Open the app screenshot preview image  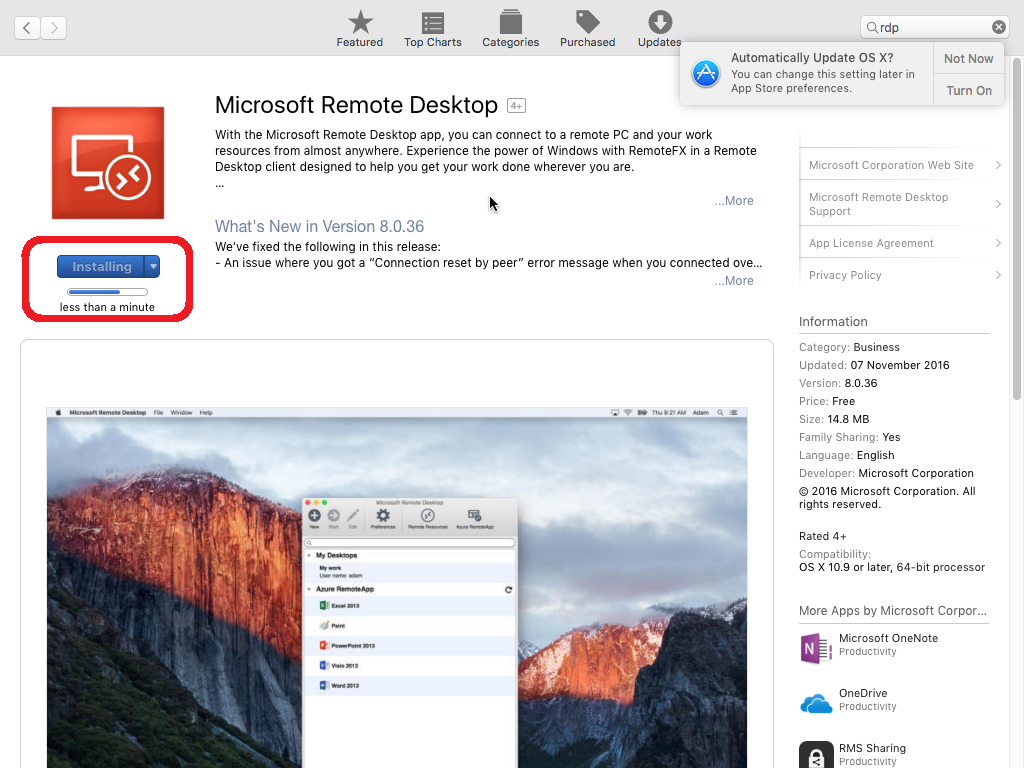397,587
